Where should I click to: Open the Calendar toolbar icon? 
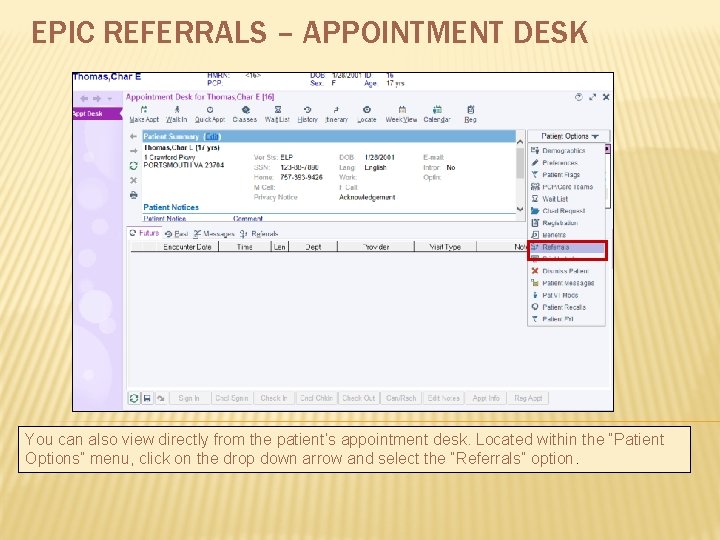[x=437, y=114]
